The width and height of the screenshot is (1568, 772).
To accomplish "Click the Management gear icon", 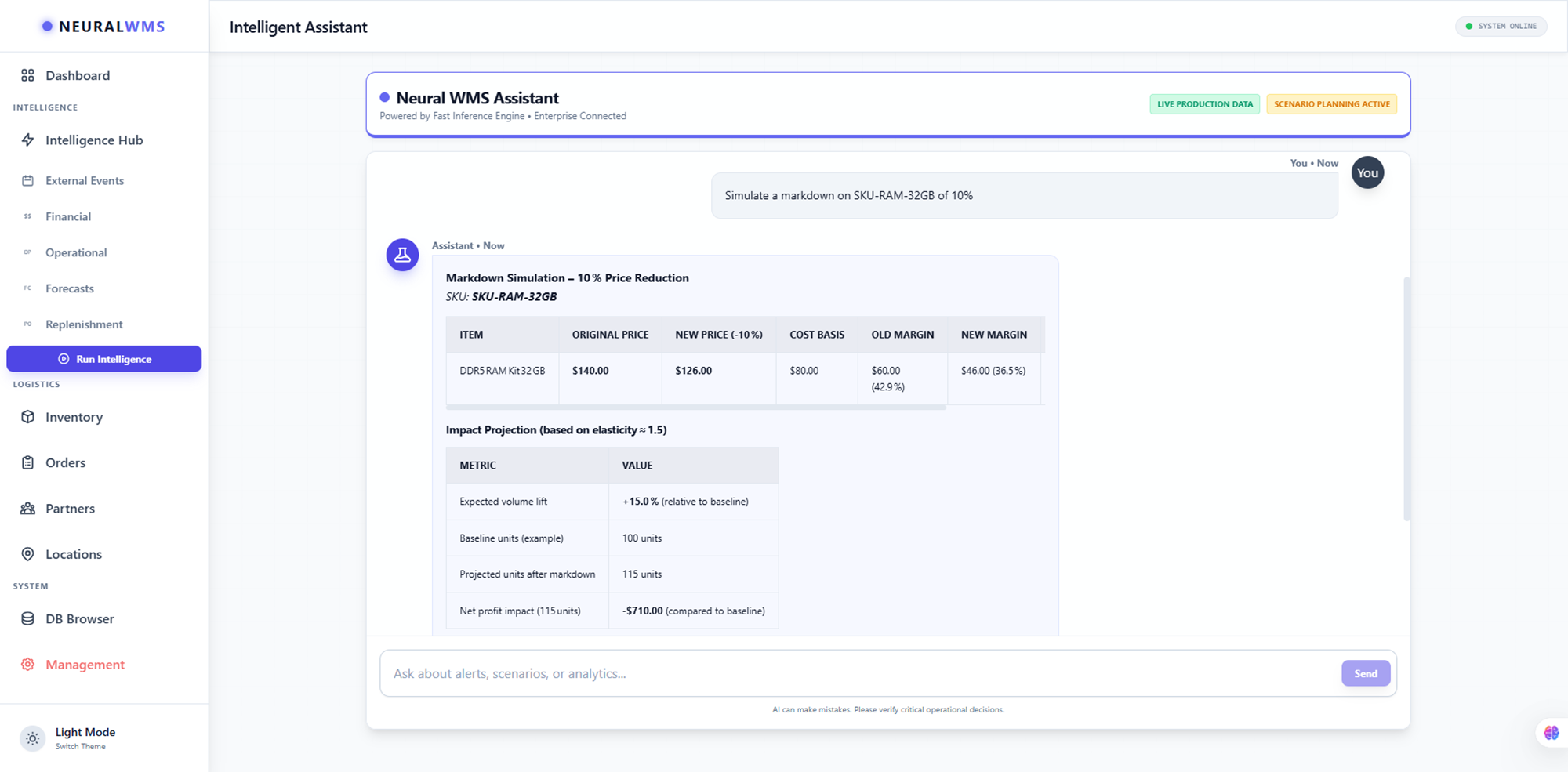I will point(28,665).
